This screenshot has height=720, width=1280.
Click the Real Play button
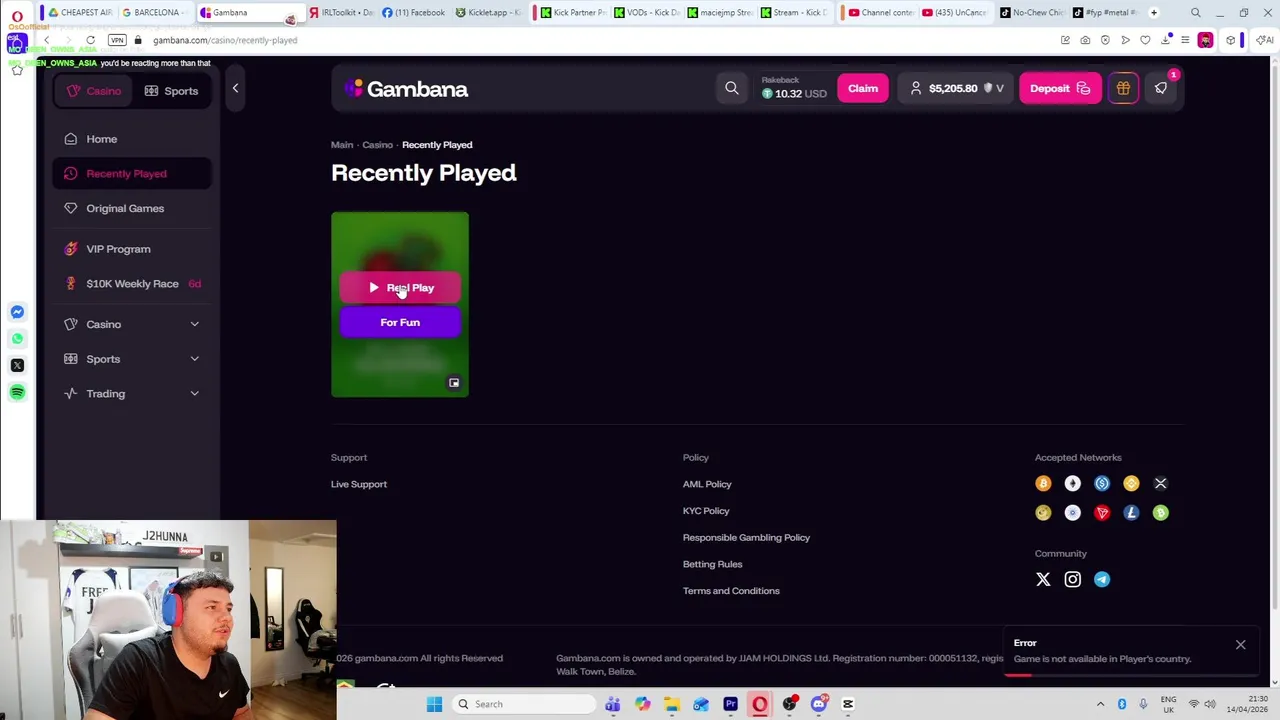(400, 288)
